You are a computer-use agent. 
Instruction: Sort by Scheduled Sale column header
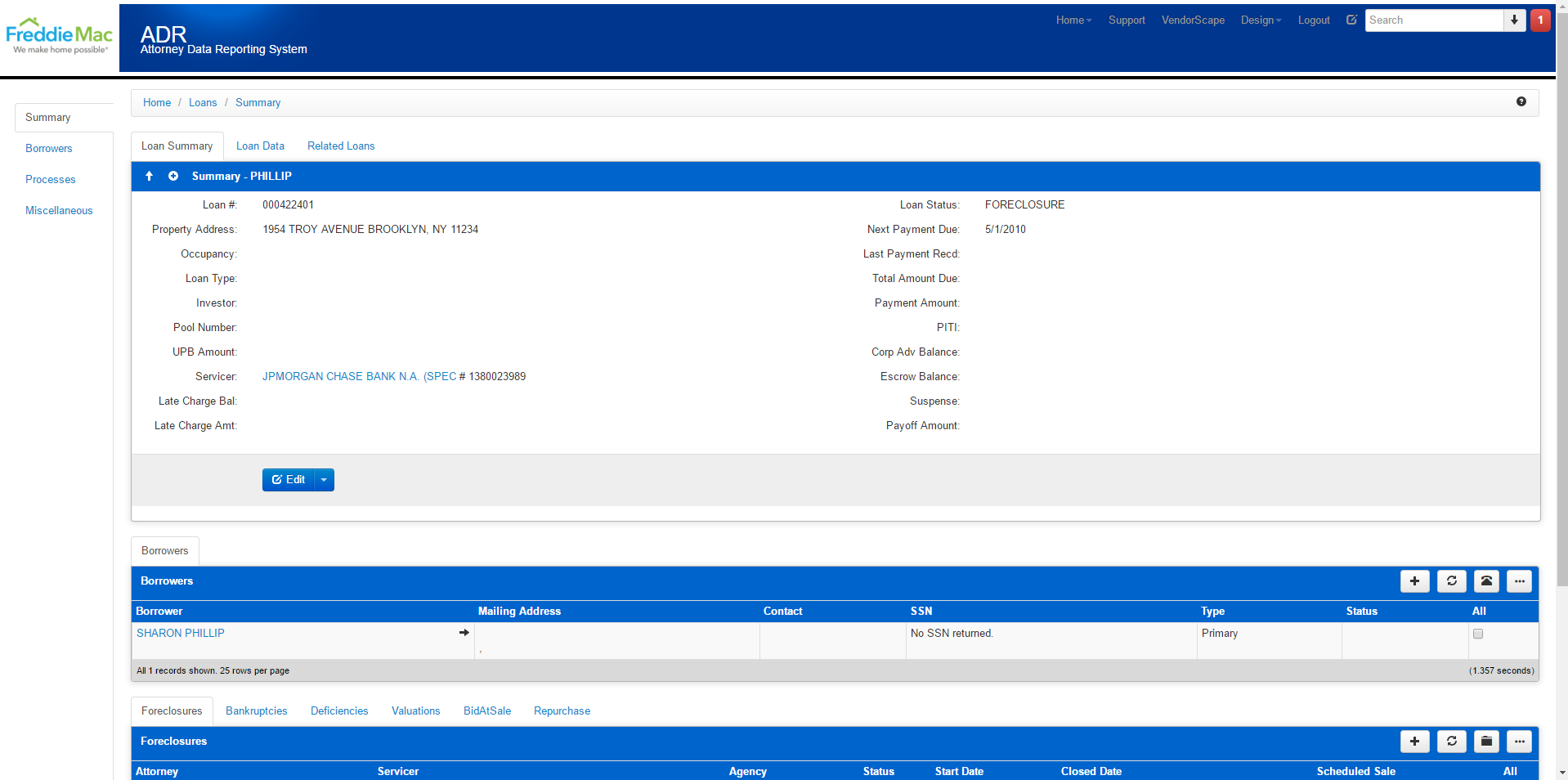click(x=1355, y=772)
